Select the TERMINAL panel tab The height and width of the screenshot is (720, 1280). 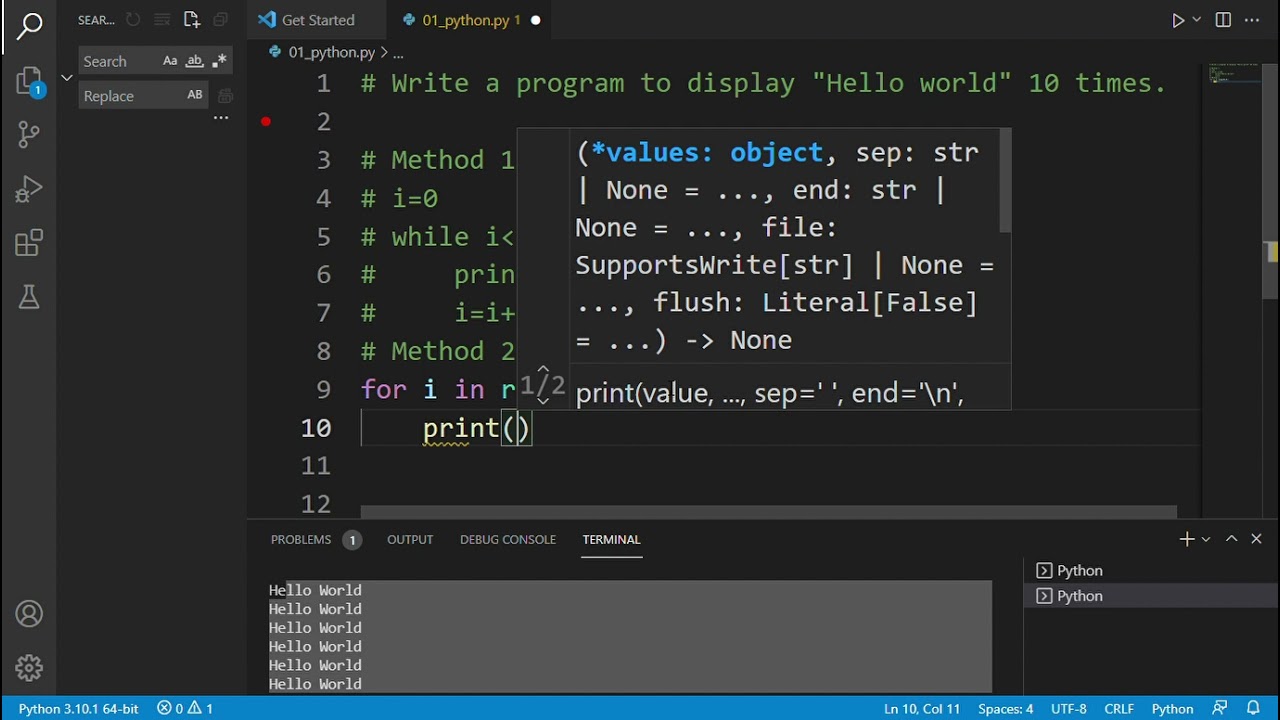coord(611,540)
